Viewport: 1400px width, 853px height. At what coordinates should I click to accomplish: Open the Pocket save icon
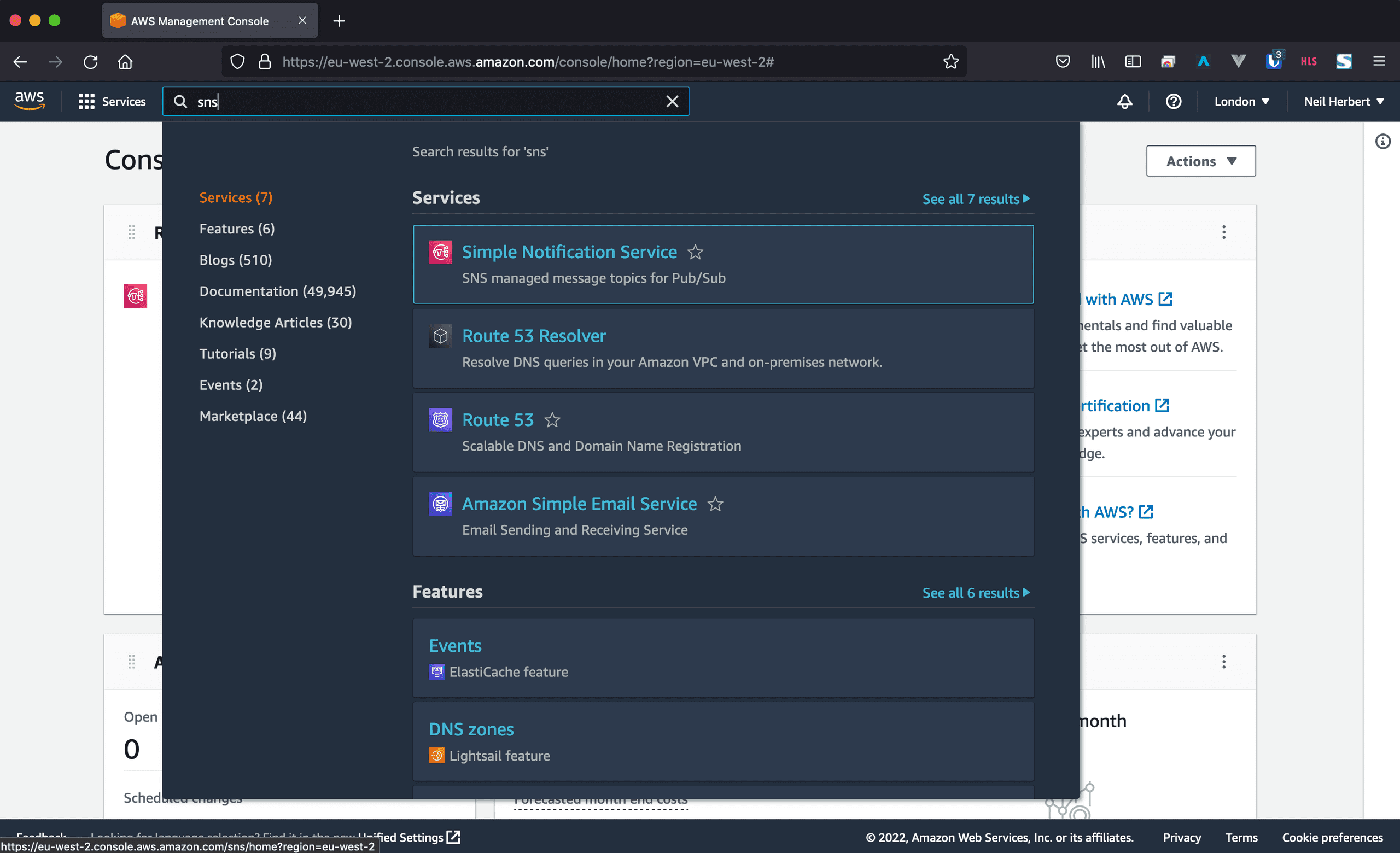pos(1063,61)
